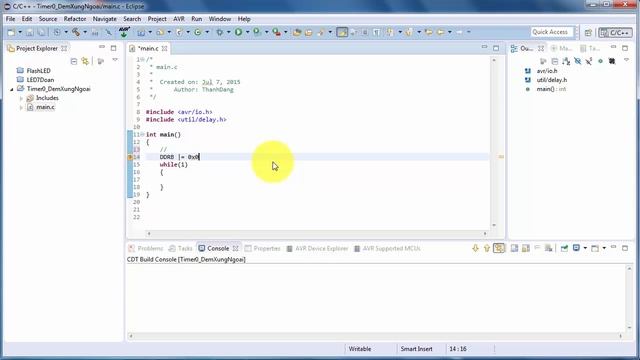Click the Run with external tools icon
The width and height of the screenshot is (640, 360).
276,32
